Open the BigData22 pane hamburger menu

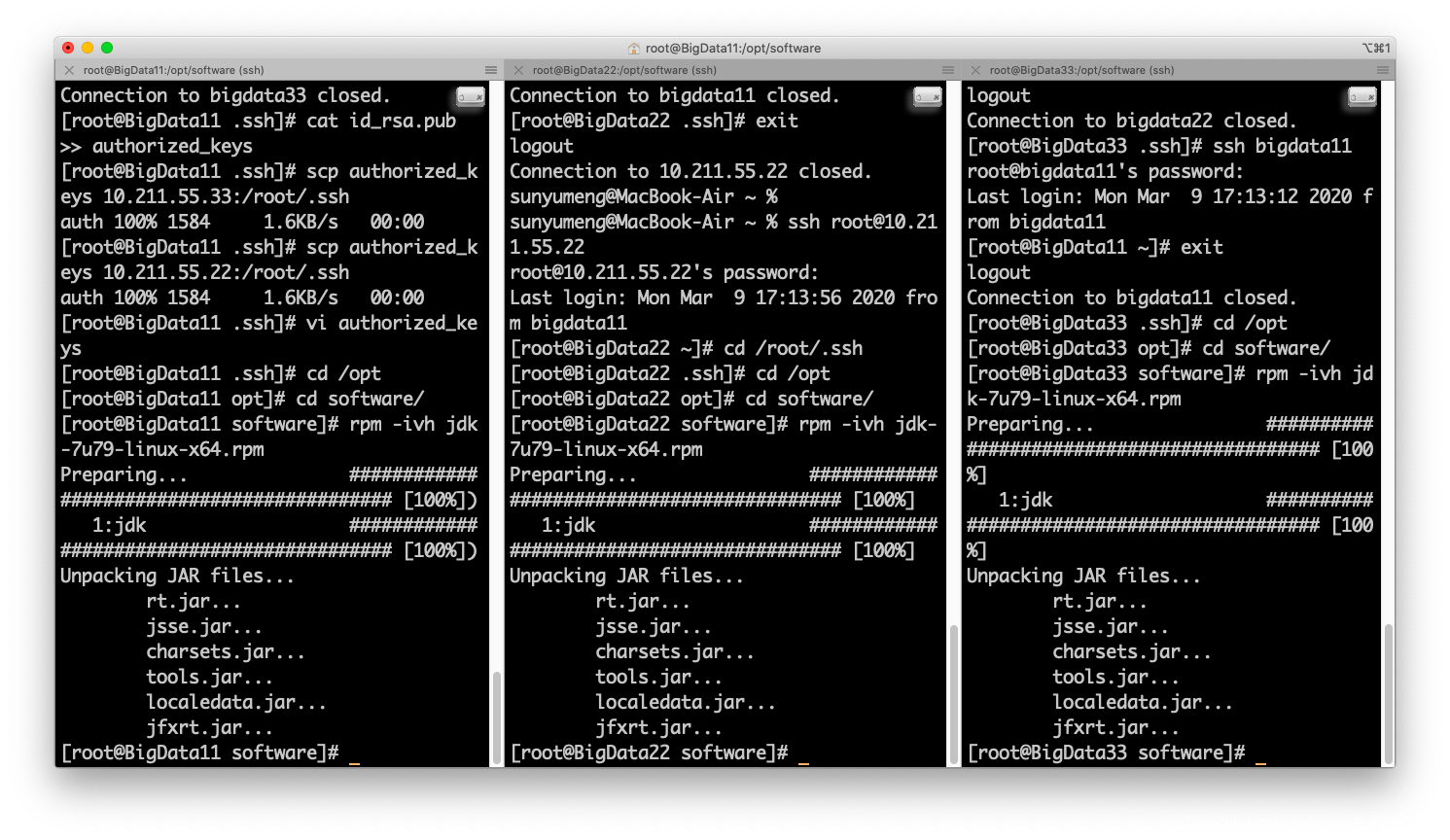pyautogui.click(x=948, y=70)
